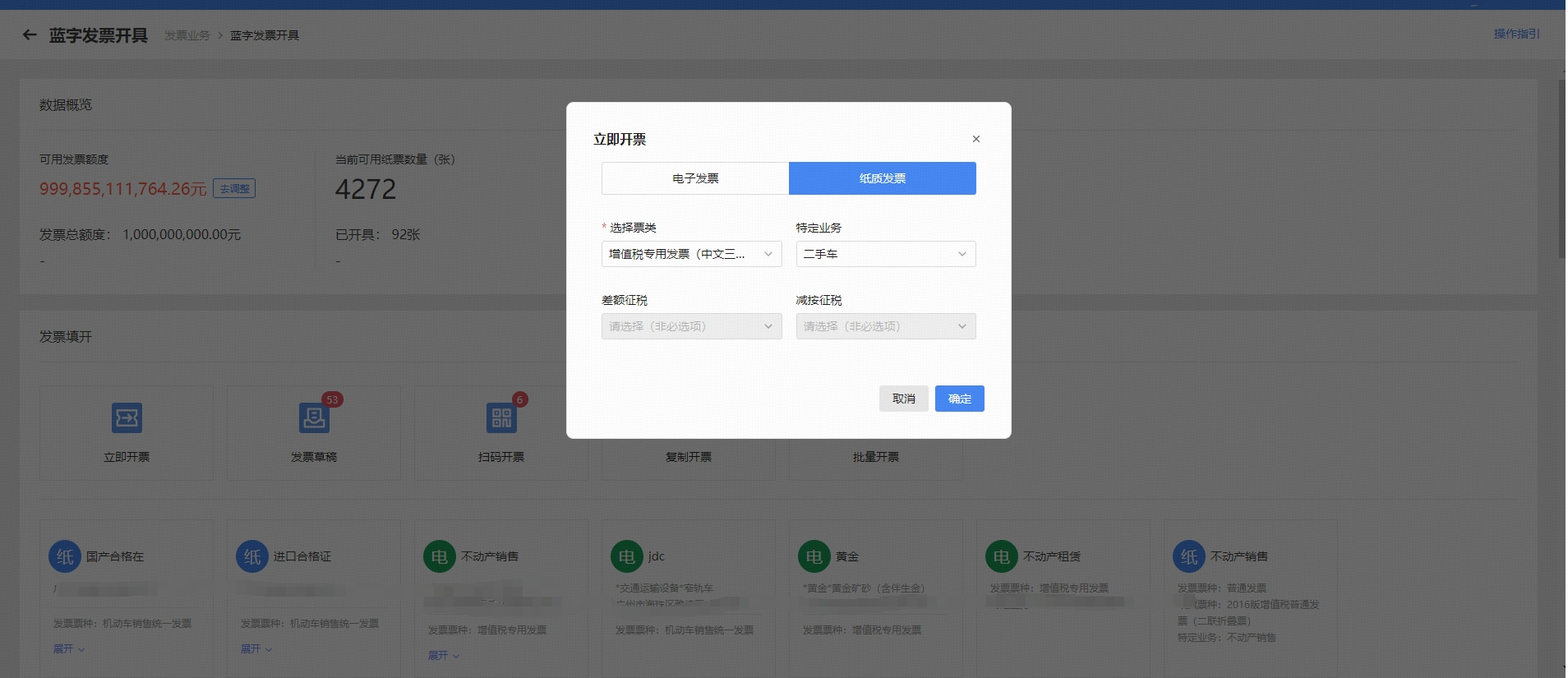The width and height of the screenshot is (1568, 678).
Task: Click the blue 纸 icon for 国产合格在
Action: (x=65, y=556)
